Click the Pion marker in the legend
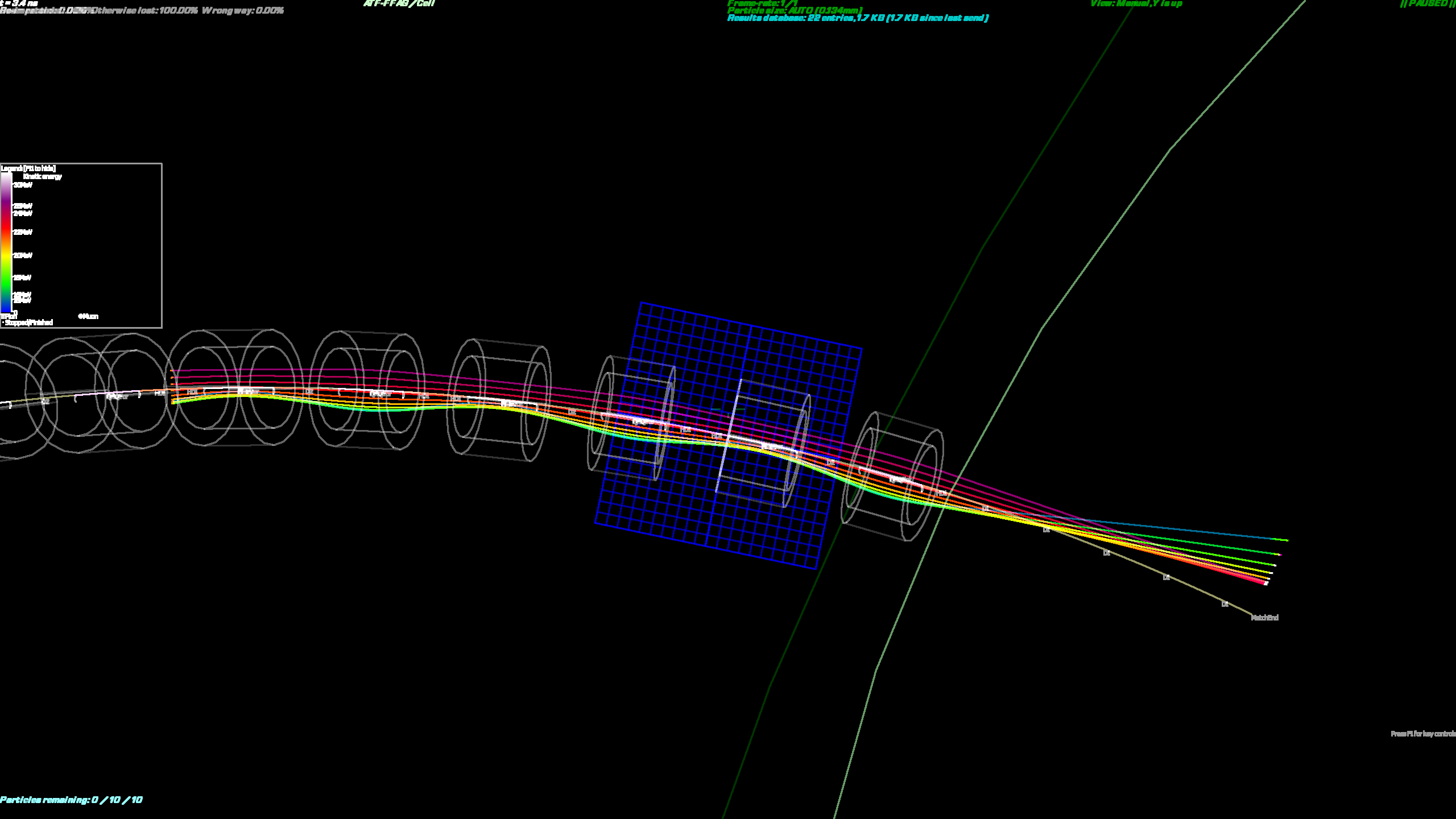 (3, 317)
